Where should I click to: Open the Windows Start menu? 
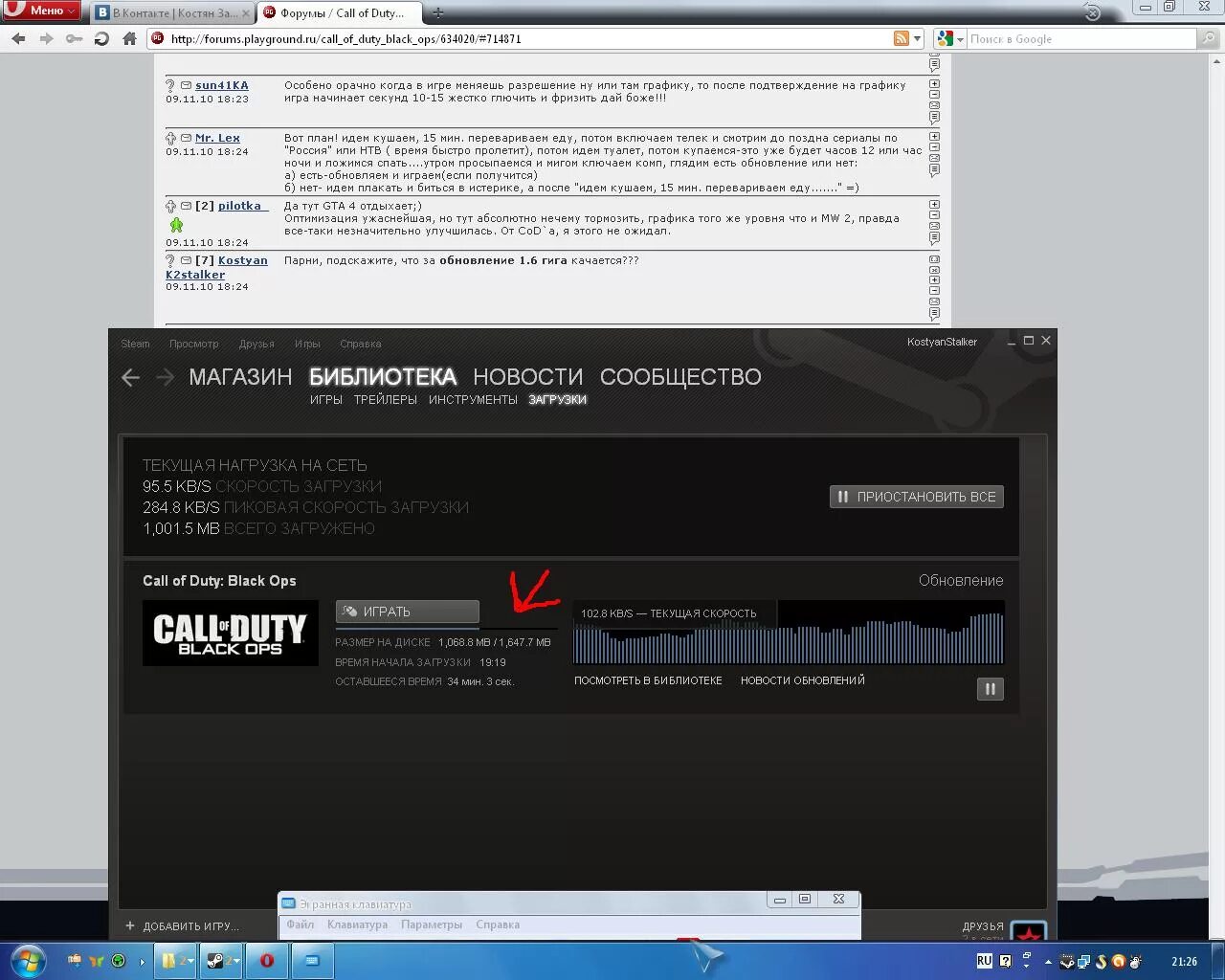[28, 960]
